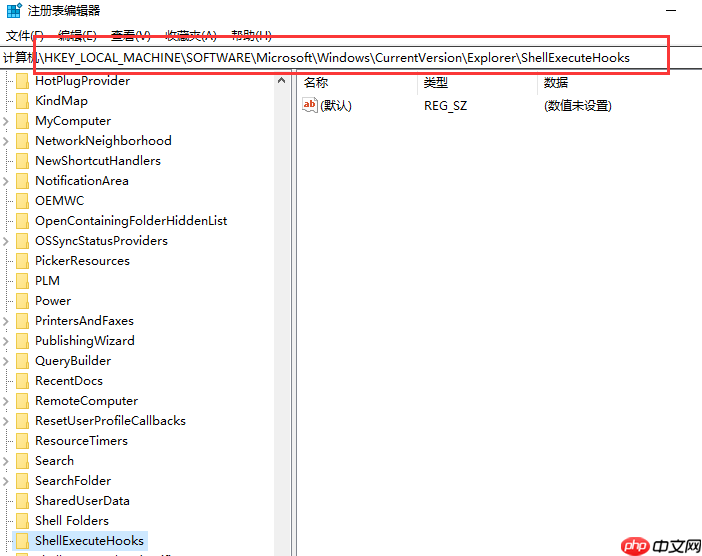
Task: Select the (默认) value name
Action: click(336, 106)
